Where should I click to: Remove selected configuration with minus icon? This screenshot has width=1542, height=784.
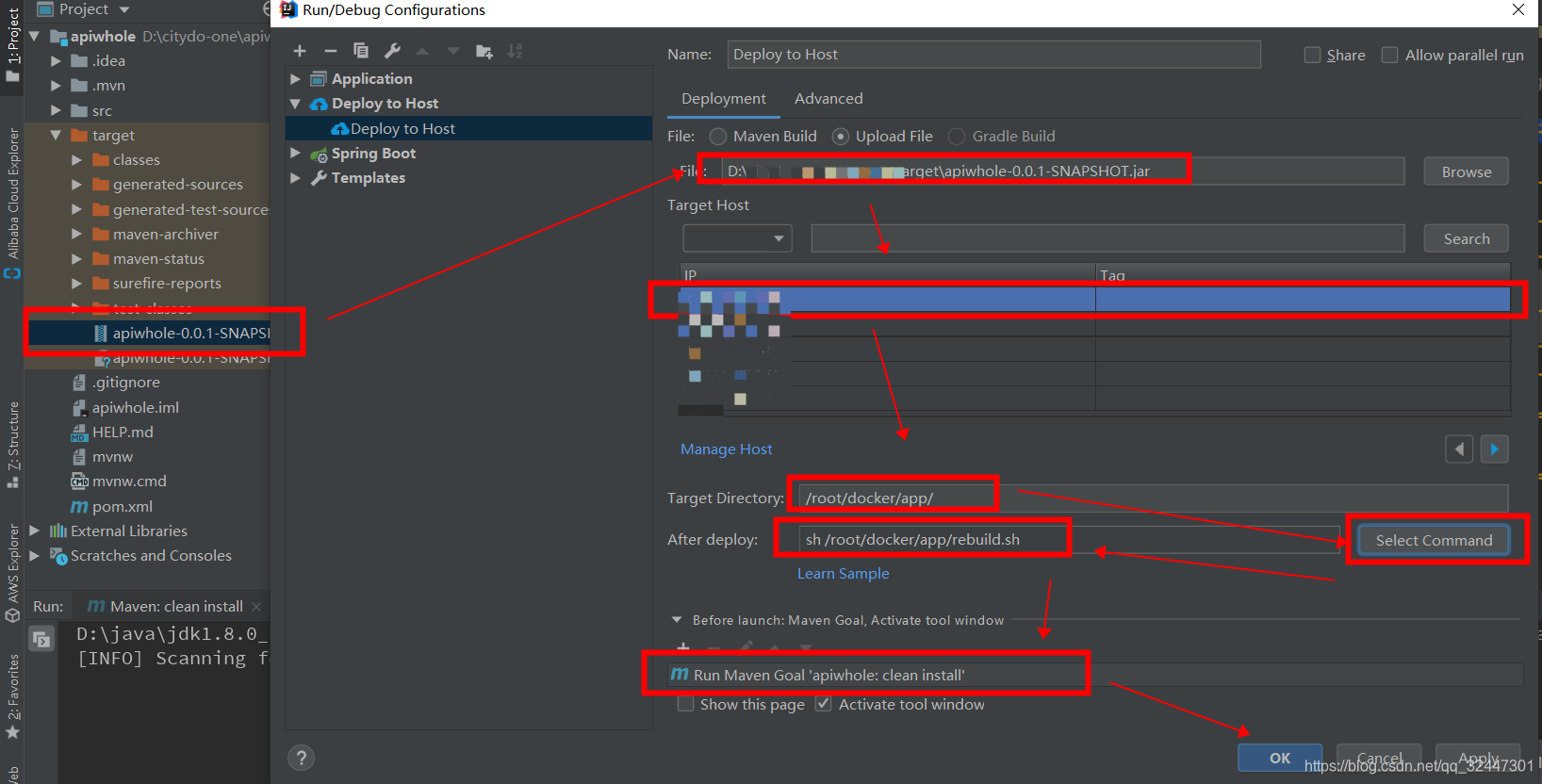tap(330, 51)
